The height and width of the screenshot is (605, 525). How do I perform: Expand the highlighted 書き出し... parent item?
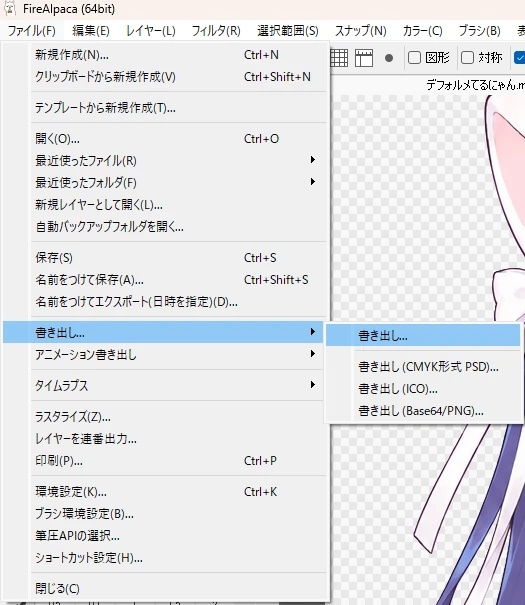click(163, 332)
